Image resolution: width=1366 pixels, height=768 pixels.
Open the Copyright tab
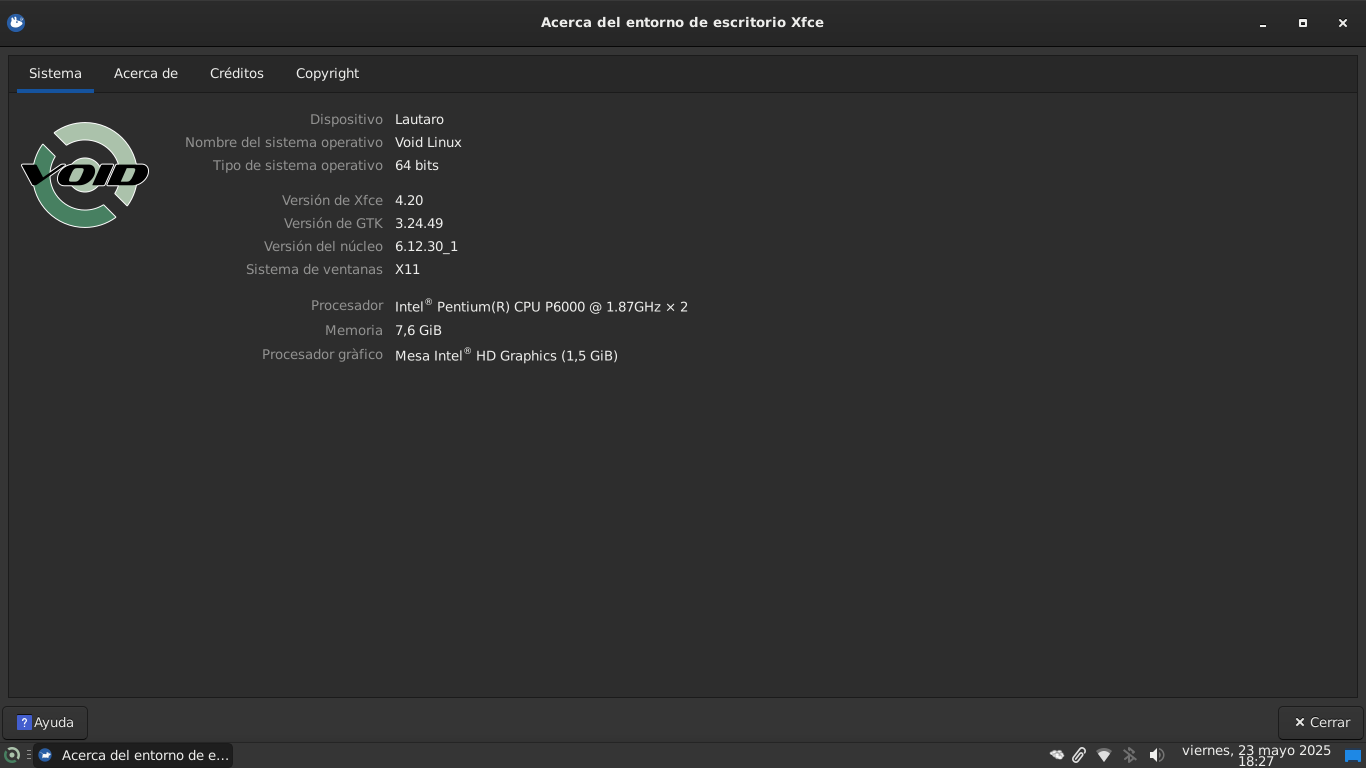tap(327, 73)
